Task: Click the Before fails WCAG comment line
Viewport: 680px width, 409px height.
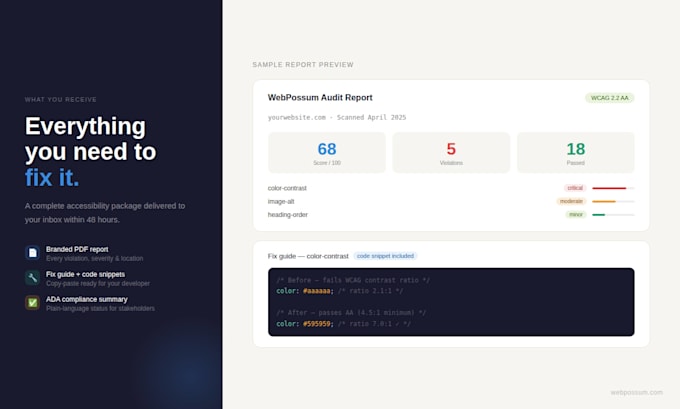Action: 353,280
